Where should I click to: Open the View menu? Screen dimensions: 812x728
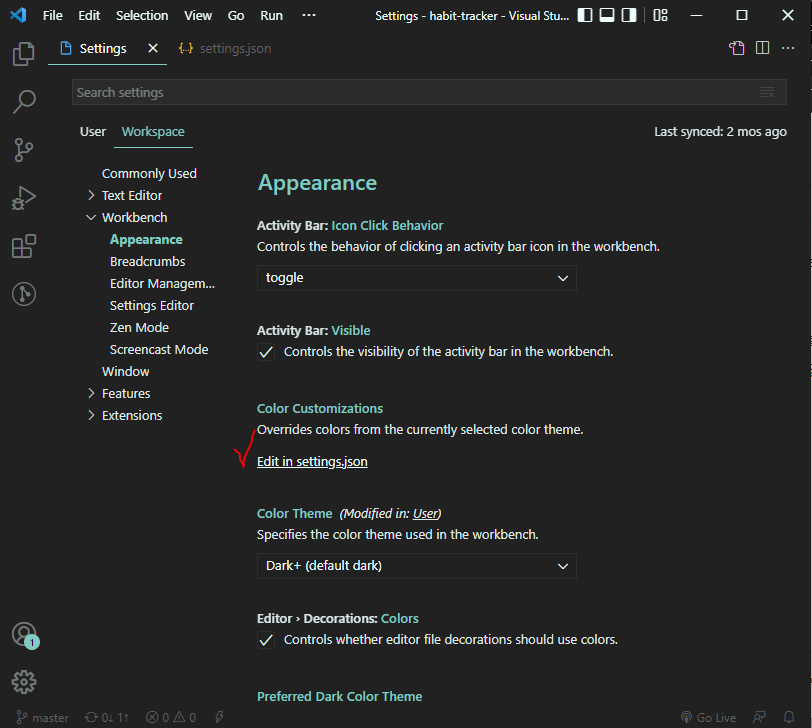pyautogui.click(x=198, y=16)
